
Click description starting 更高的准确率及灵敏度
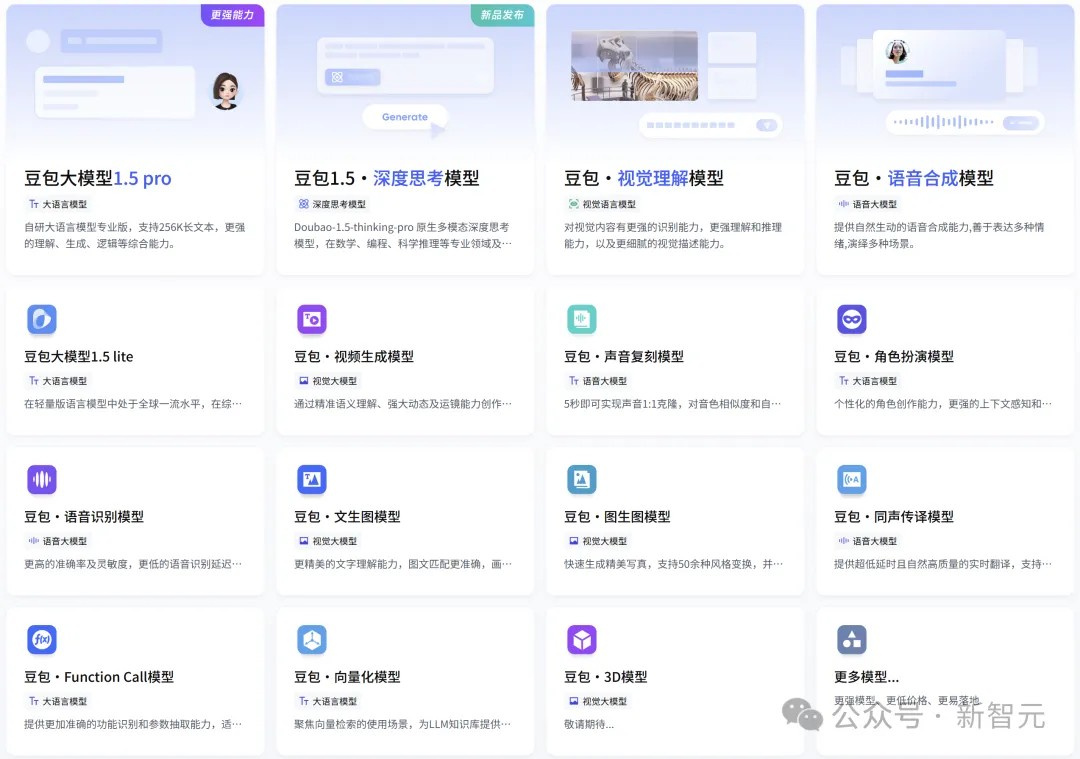point(133,564)
